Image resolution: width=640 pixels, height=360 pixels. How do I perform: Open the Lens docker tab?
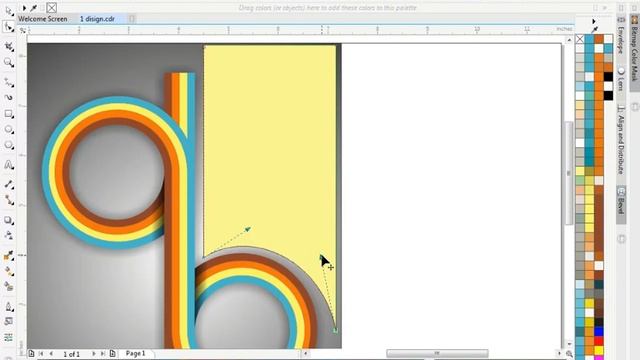click(621, 79)
